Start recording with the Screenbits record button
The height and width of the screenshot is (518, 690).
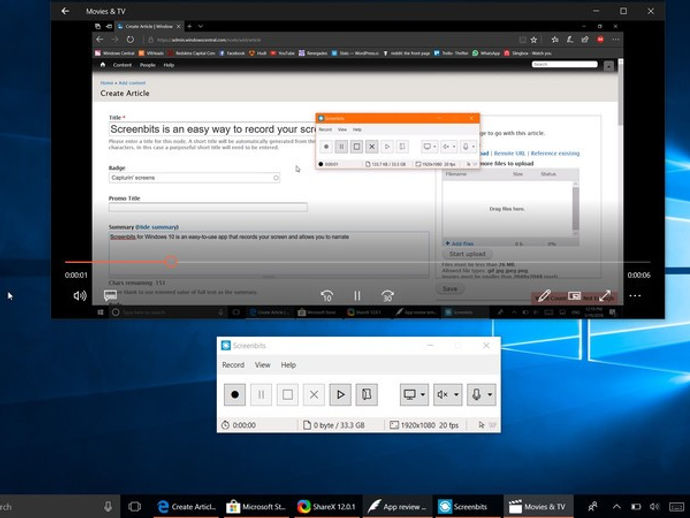[235, 394]
